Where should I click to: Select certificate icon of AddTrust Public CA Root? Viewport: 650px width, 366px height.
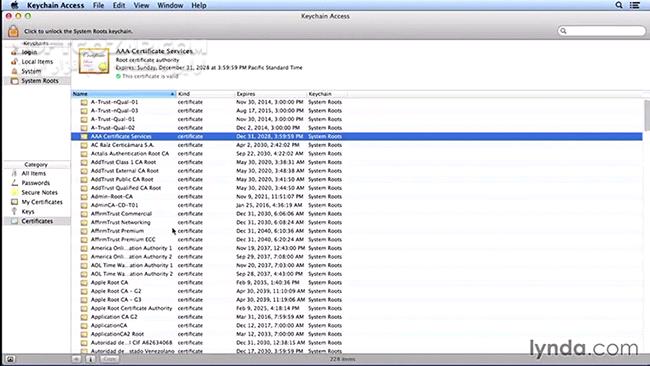click(84, 179)
